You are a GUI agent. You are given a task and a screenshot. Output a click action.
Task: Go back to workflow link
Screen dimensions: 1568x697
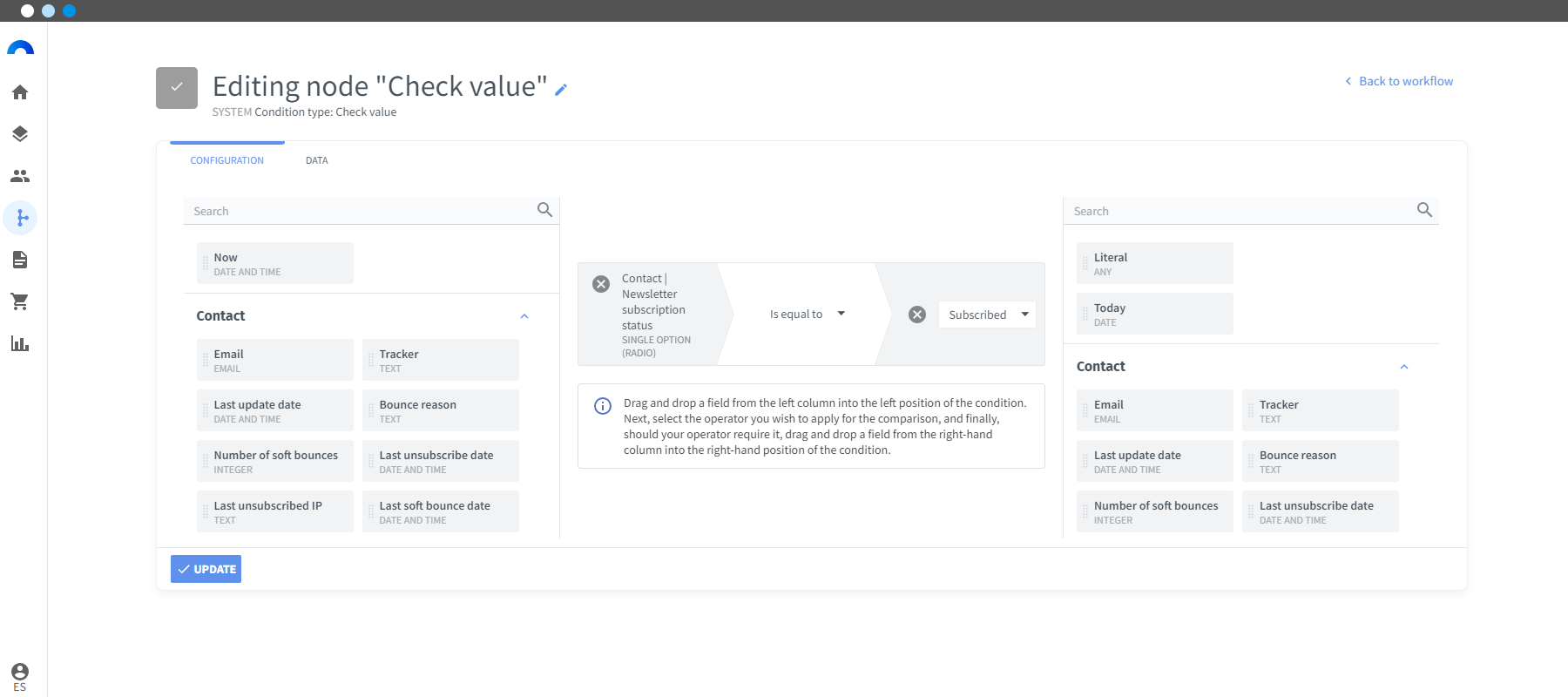[x=1399, y=81]
